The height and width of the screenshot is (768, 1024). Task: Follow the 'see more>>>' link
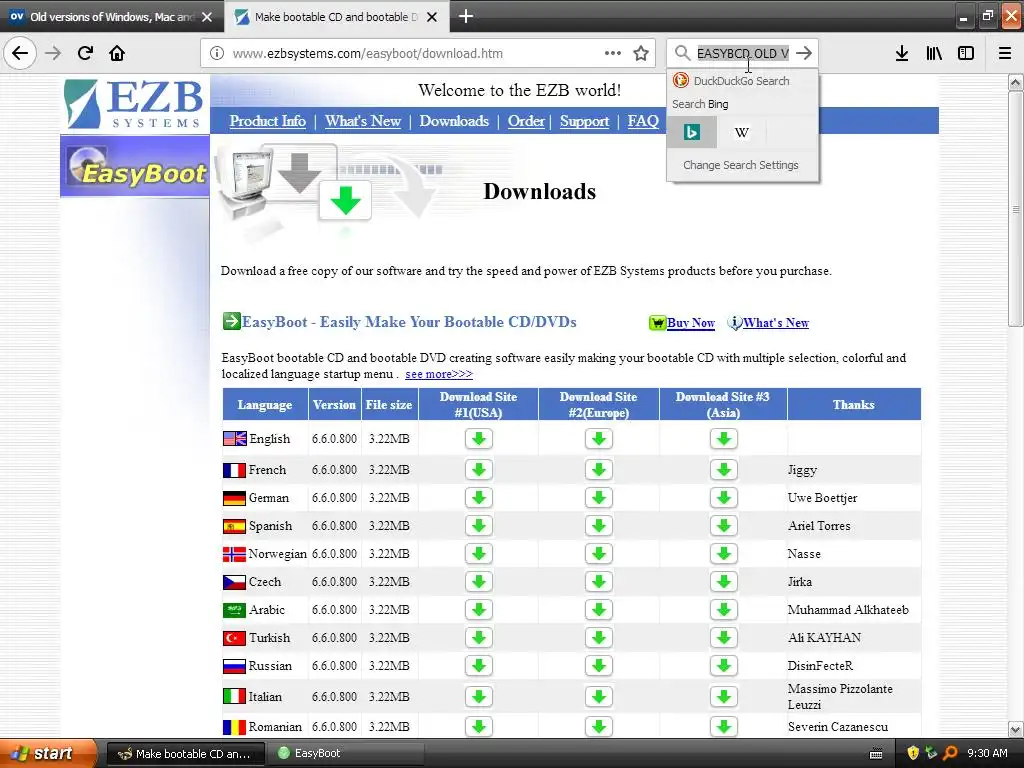439,374
